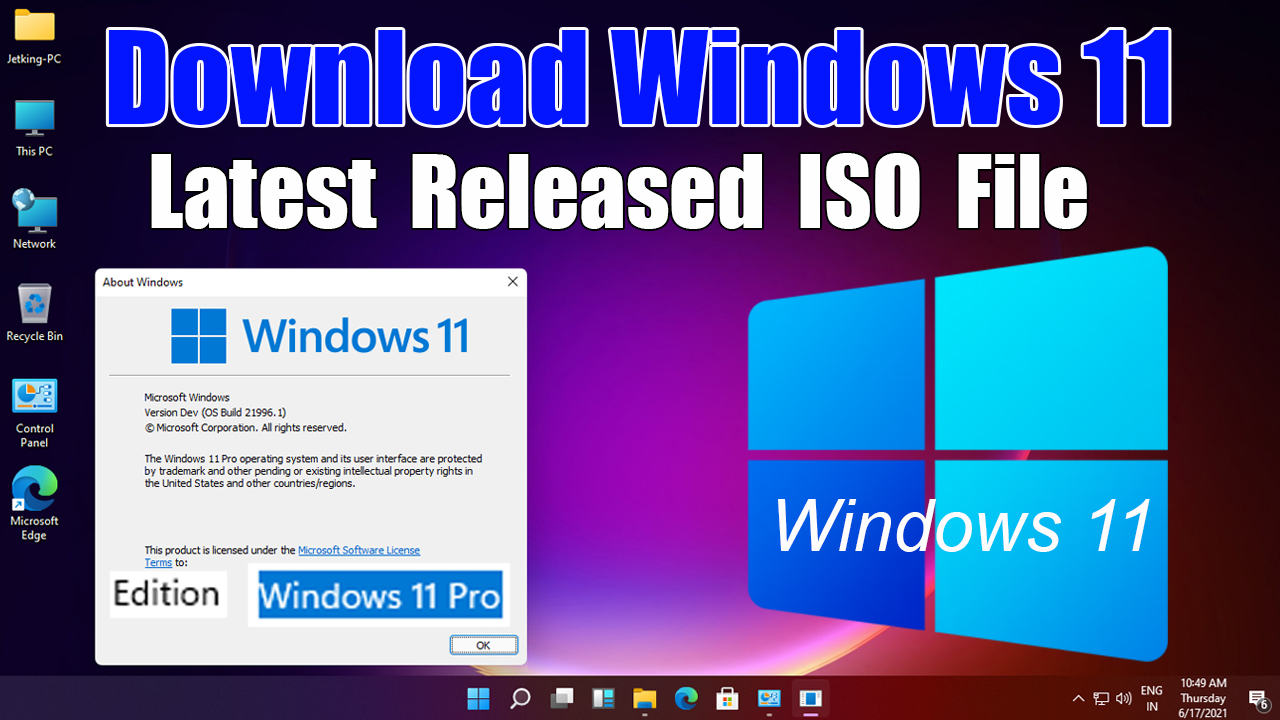Launch Microsoft Edge from desktop
Viewport: 1280px width, 720px height.
[34, 505]
